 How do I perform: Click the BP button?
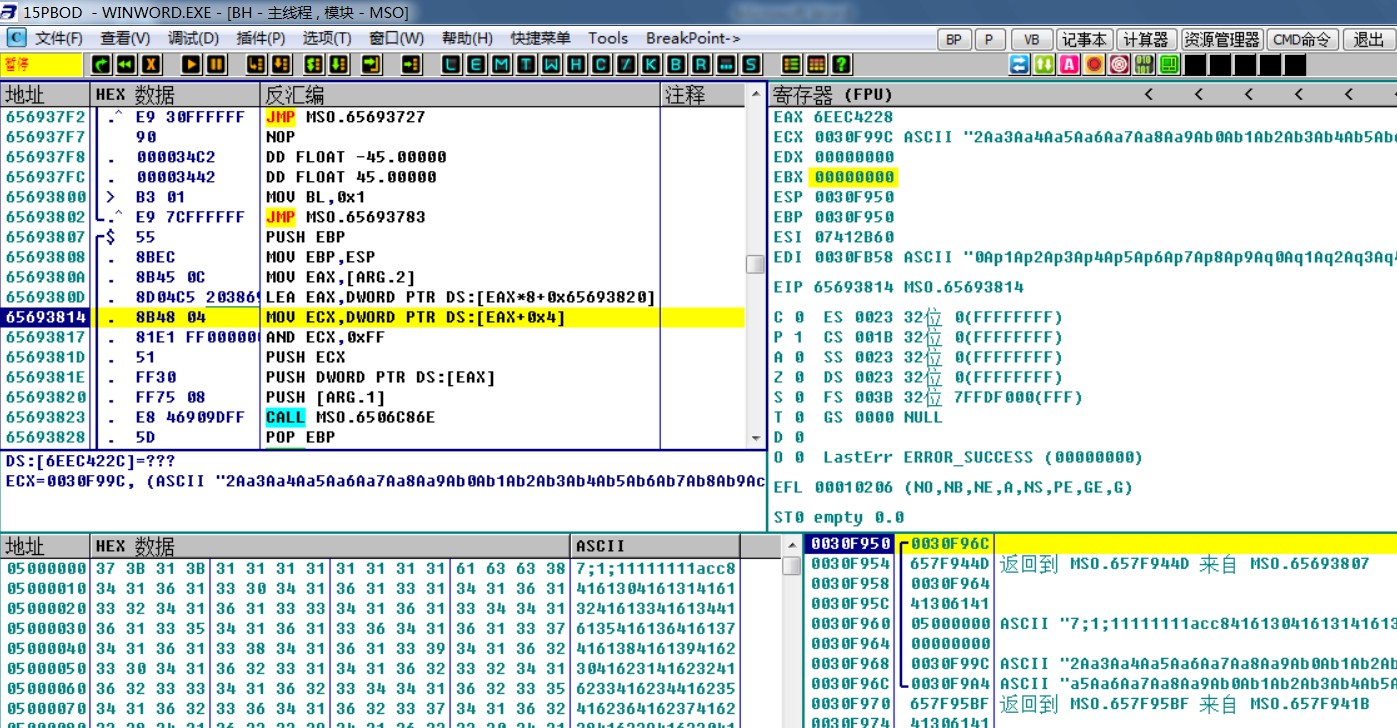click(x=954, y=39)
